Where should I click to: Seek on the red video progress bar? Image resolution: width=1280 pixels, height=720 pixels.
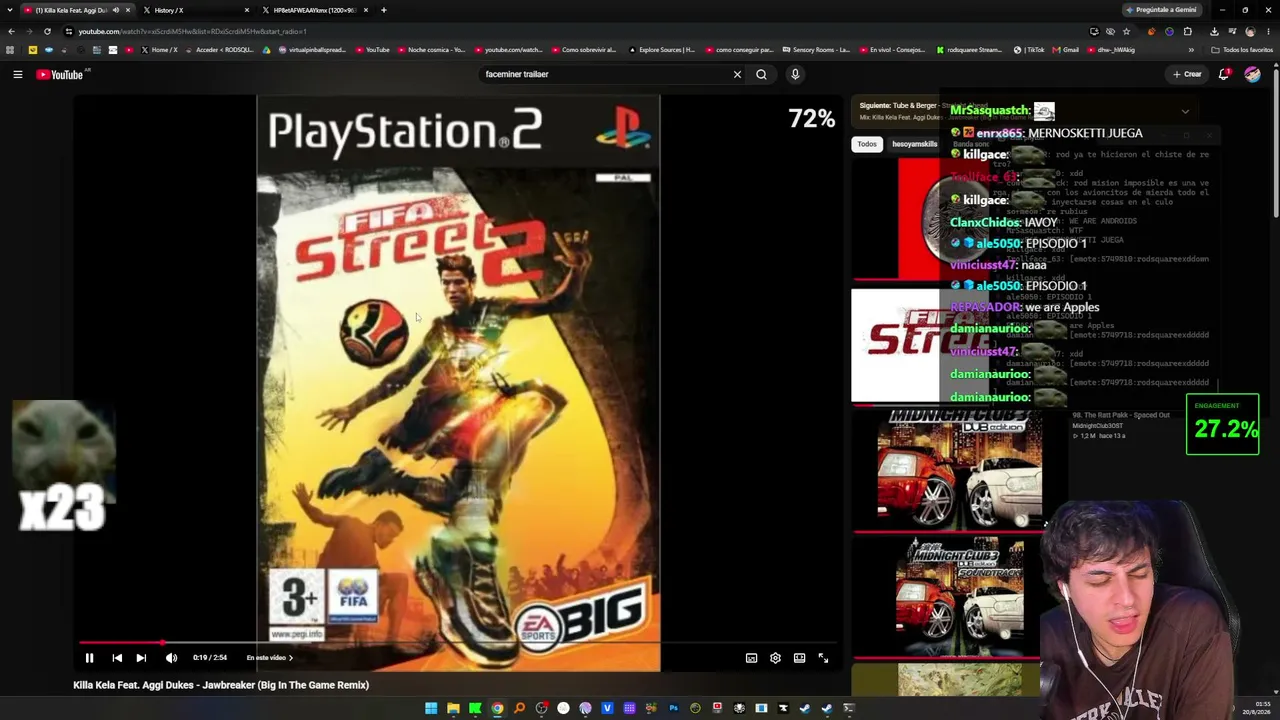click(458, 643)
